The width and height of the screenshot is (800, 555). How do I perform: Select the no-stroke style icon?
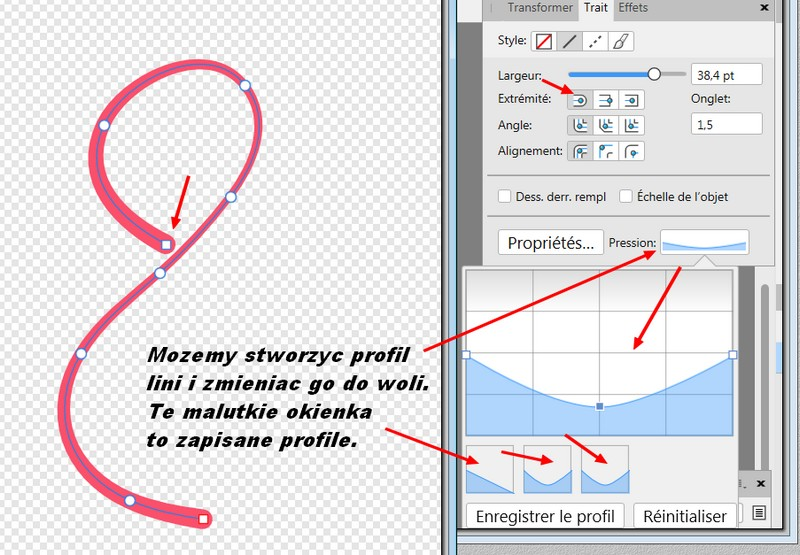click(x=544, y=41)
